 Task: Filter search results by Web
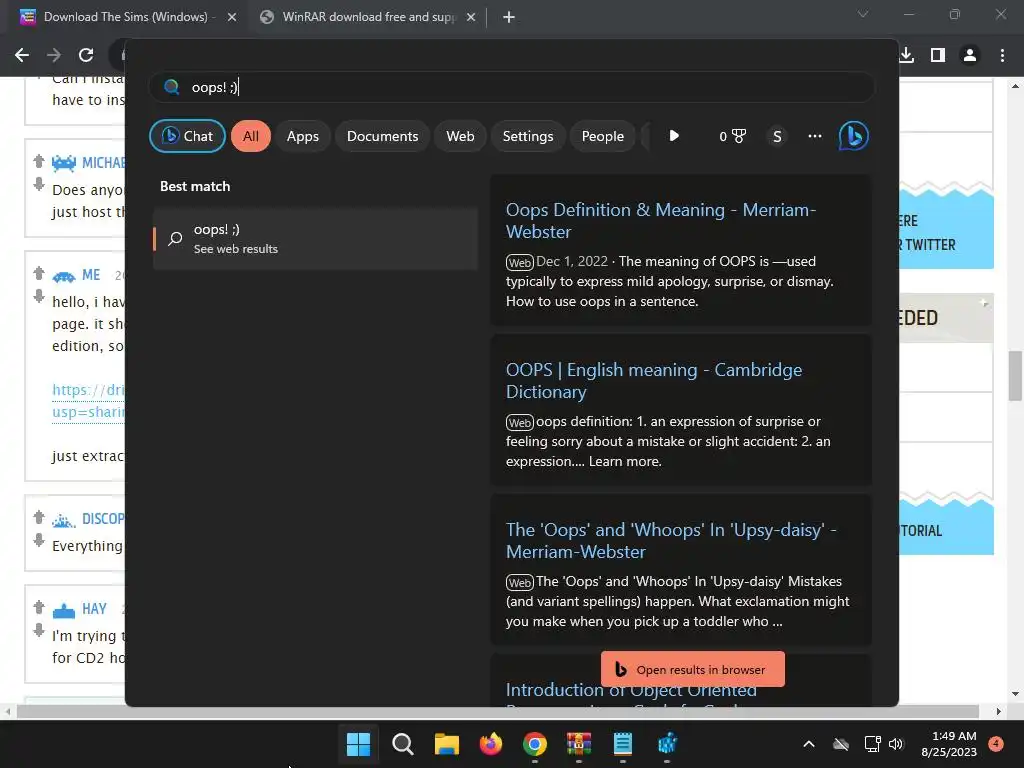point(460,136)
